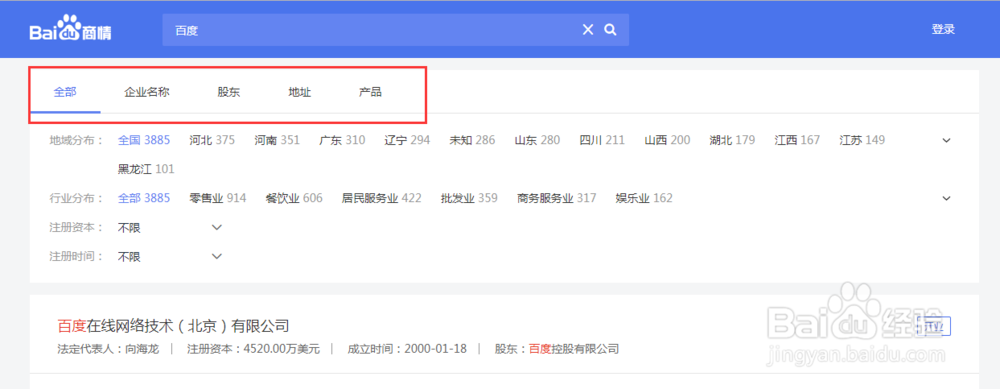Filter region by 广东 310

click(342, 140)
